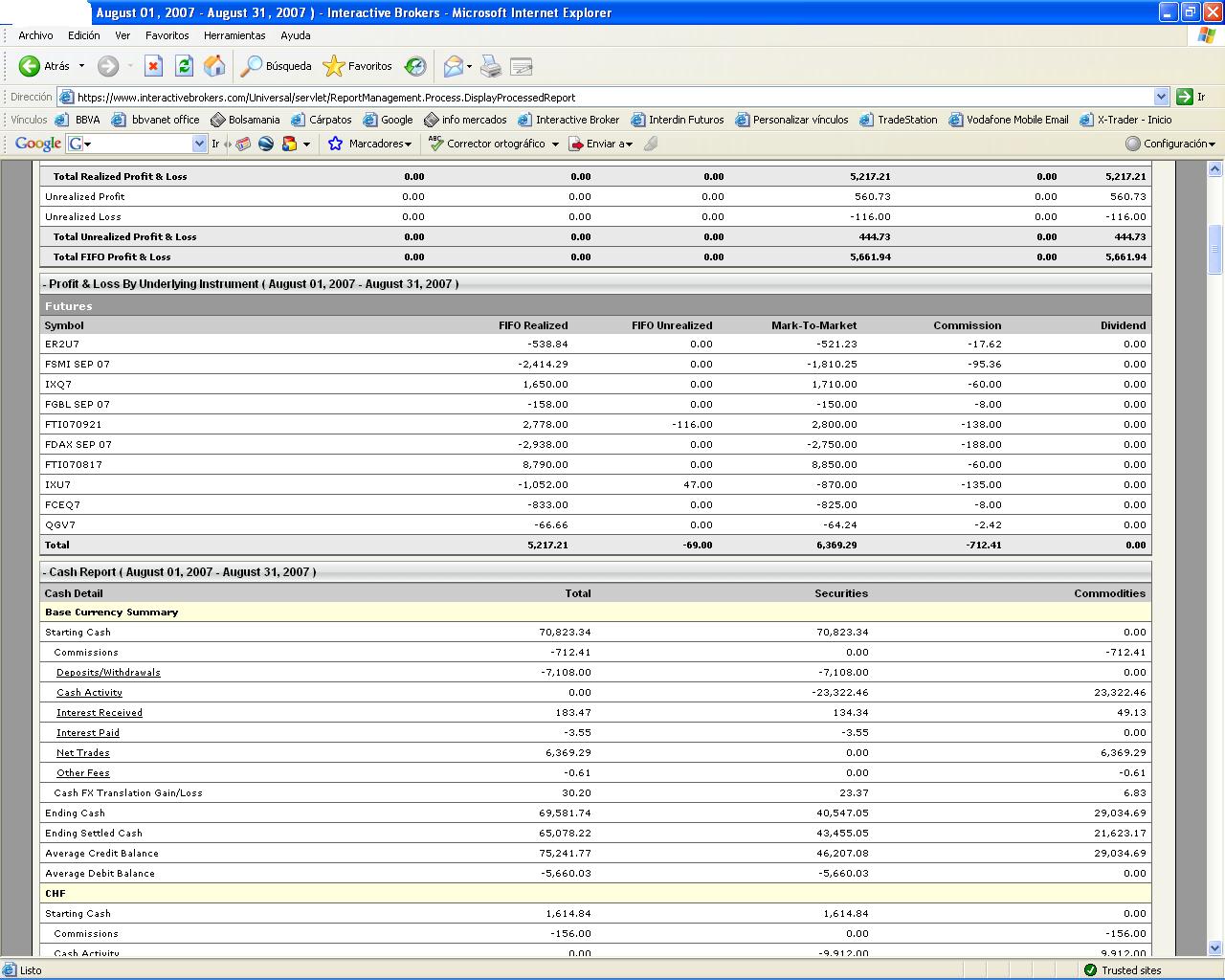Click the Atrás back arrow button
The height and width of the screenshot is (980, 1225).
point(31,66)
